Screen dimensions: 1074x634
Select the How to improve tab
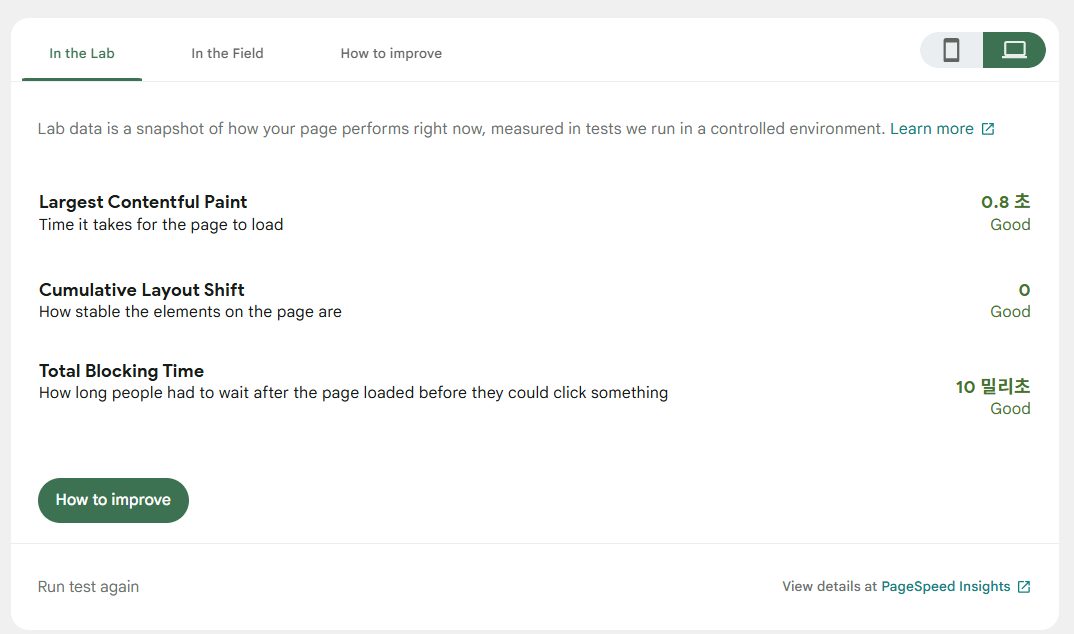point(391,54)
